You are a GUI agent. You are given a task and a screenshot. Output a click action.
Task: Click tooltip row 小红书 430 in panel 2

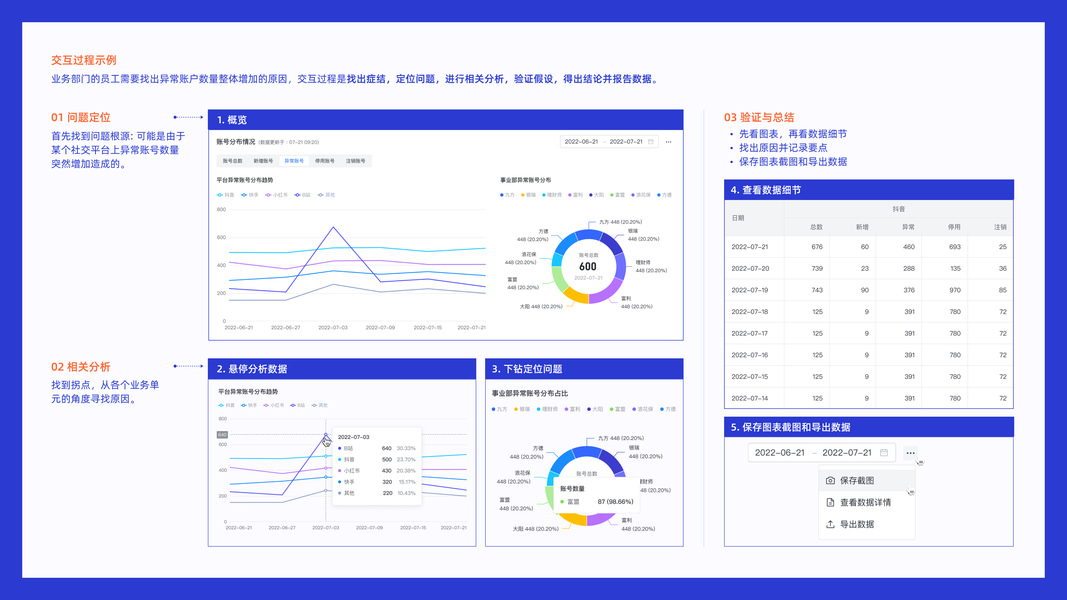pyautogui.click(x=376, y=471)
